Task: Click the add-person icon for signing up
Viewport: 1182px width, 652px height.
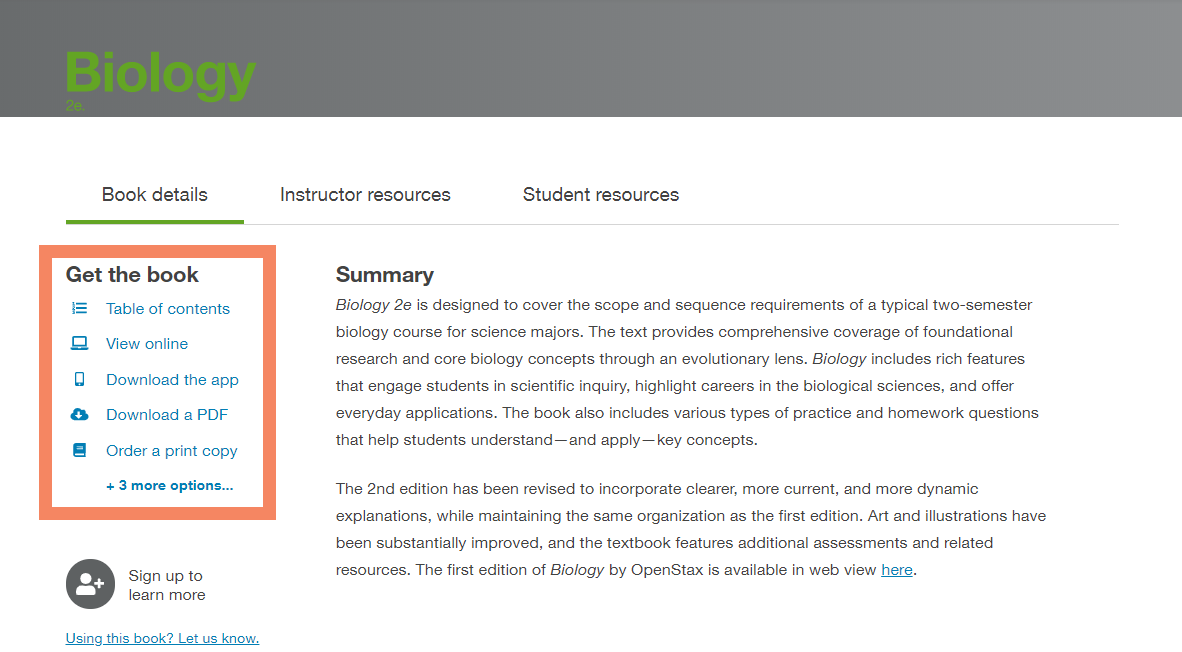Action: [x=89, y=584]
